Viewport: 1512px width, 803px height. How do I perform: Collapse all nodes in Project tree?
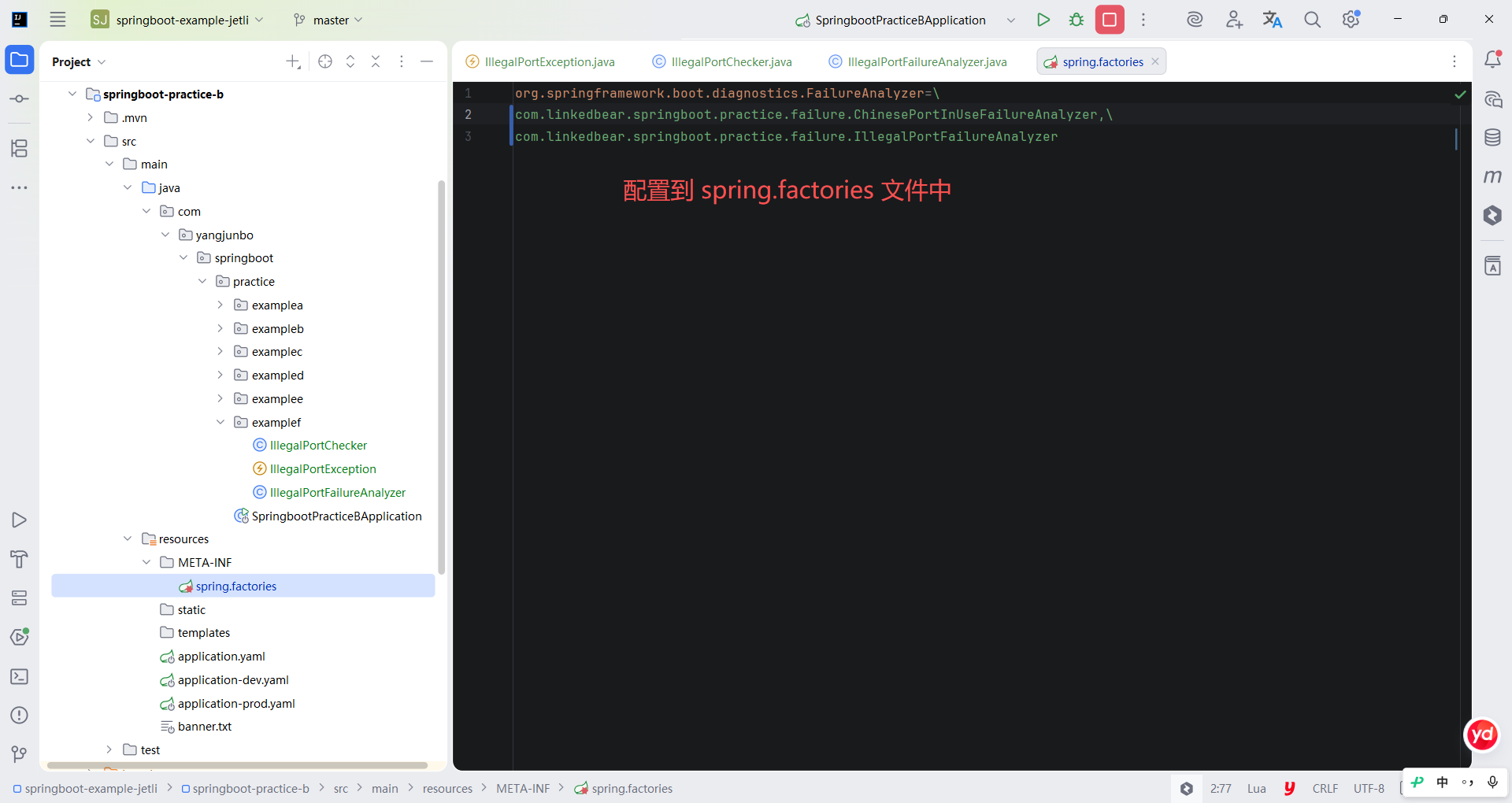pos(376,61)
